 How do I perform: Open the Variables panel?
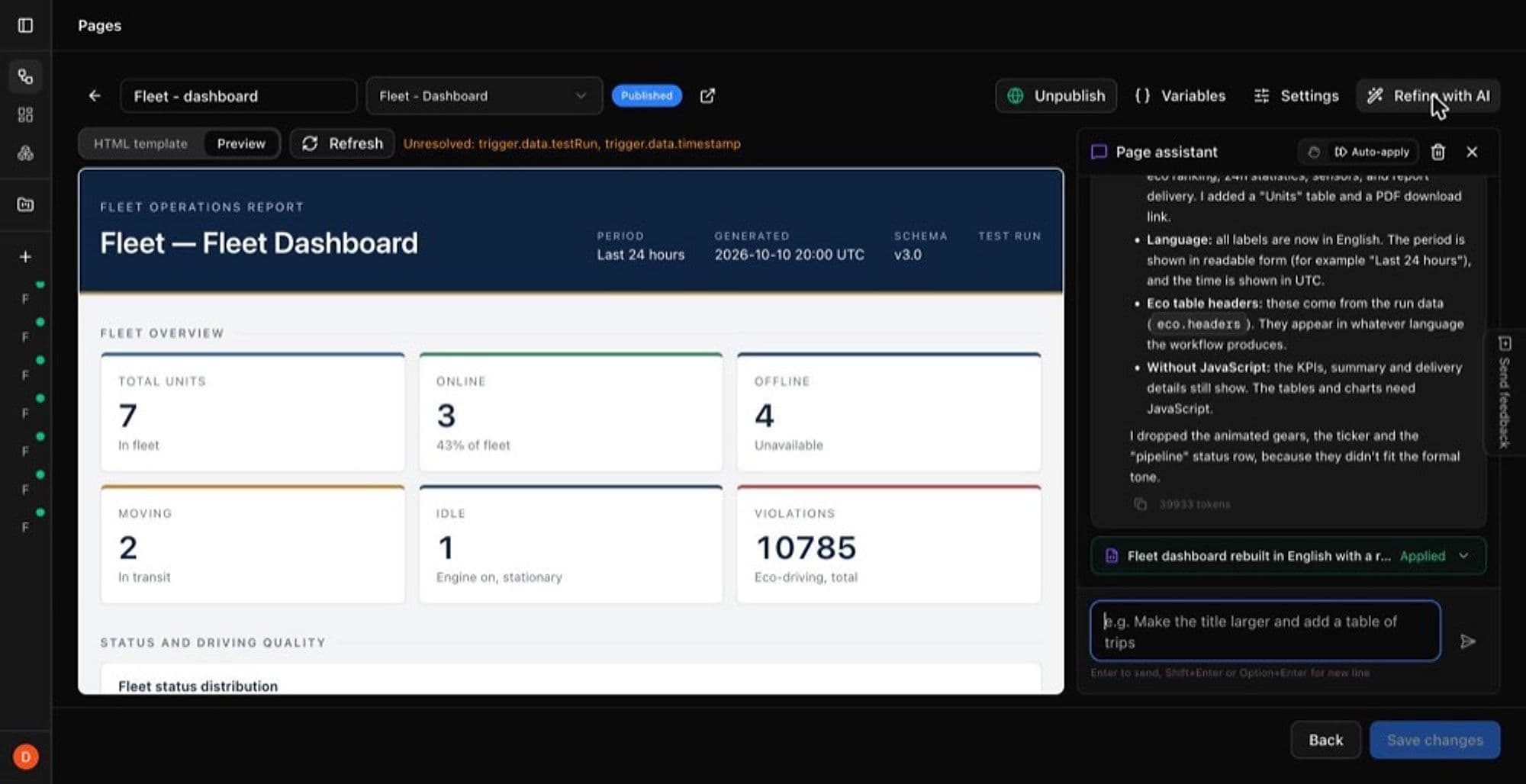[1180, 95]
